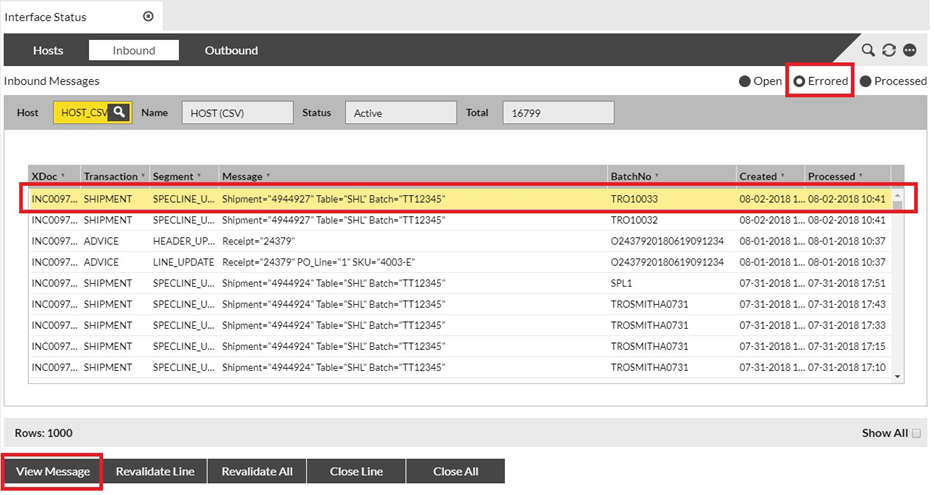Select the Errored radio button
934x495 pixels.
(x=799, y=81)
